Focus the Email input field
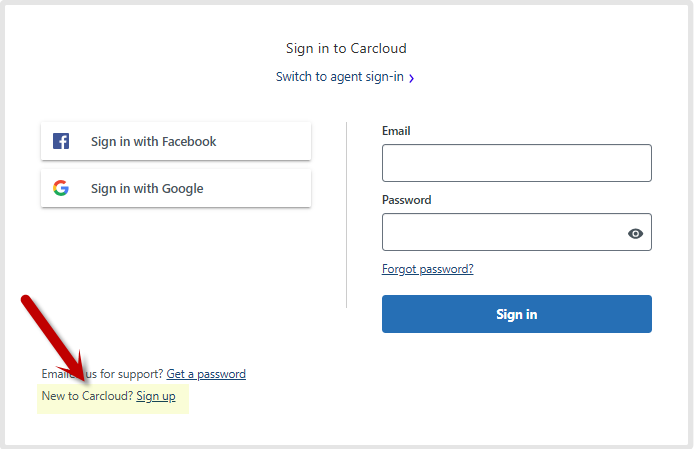The image size is (694, 449). [x=517, y=163]
